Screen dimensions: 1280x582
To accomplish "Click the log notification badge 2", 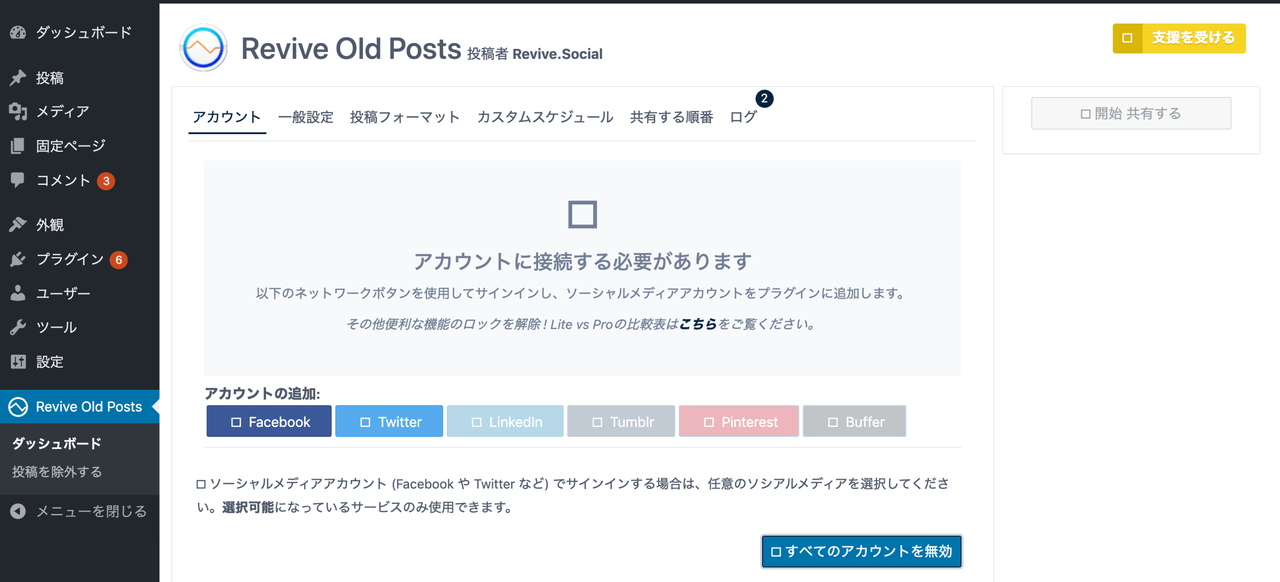I will click(765, 98).
